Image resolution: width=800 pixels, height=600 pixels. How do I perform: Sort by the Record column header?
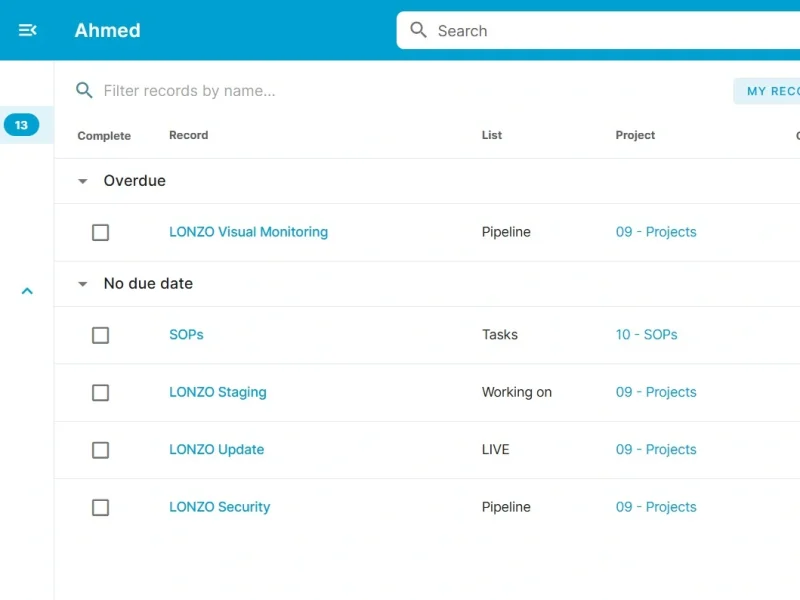pyautogui.click(x=189, y=135)
